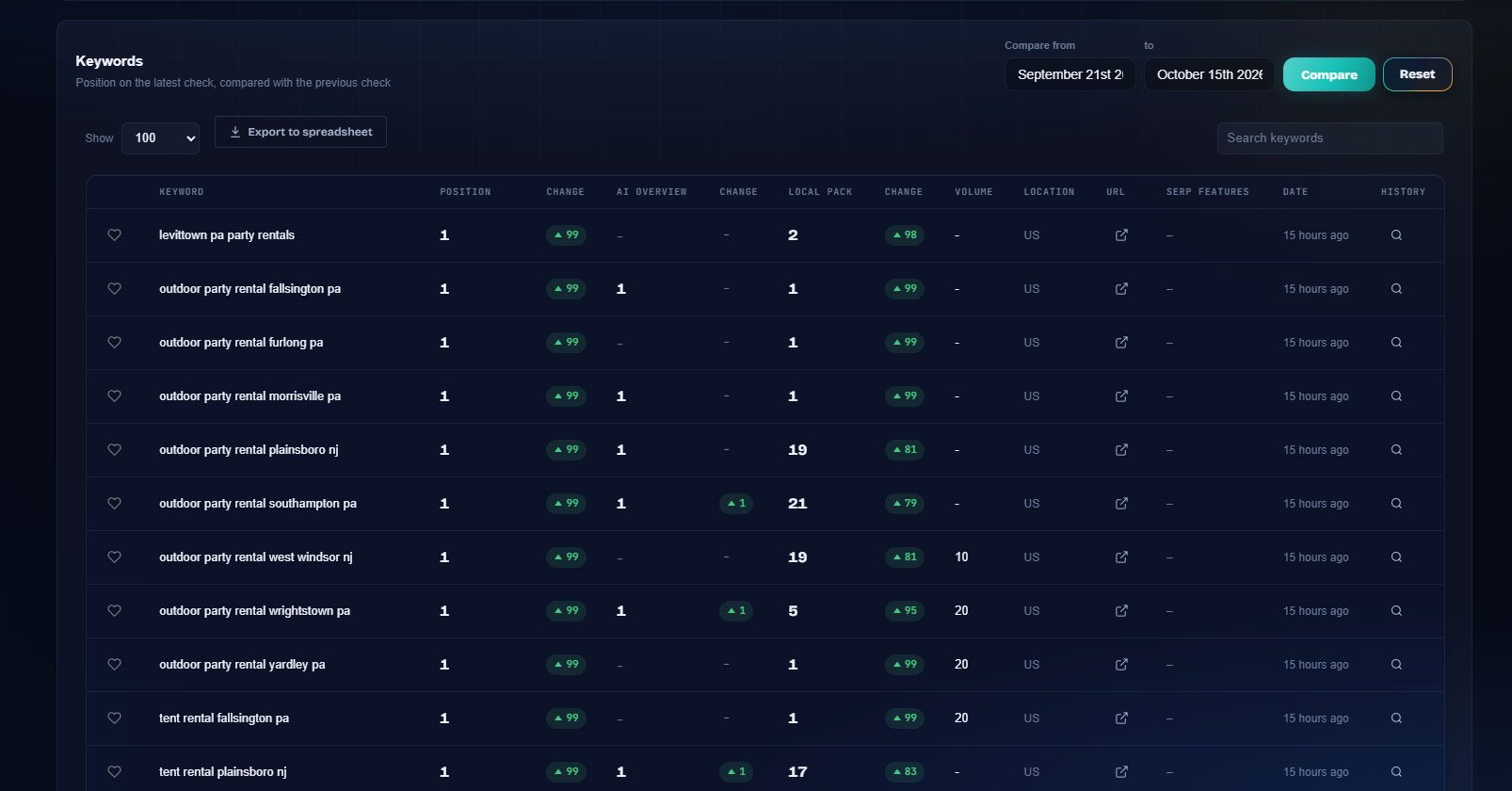This screenshot has height=791, width=1512.
Task: Open URL for outdoor party rental yardley pa
Action: (1121, 665)
